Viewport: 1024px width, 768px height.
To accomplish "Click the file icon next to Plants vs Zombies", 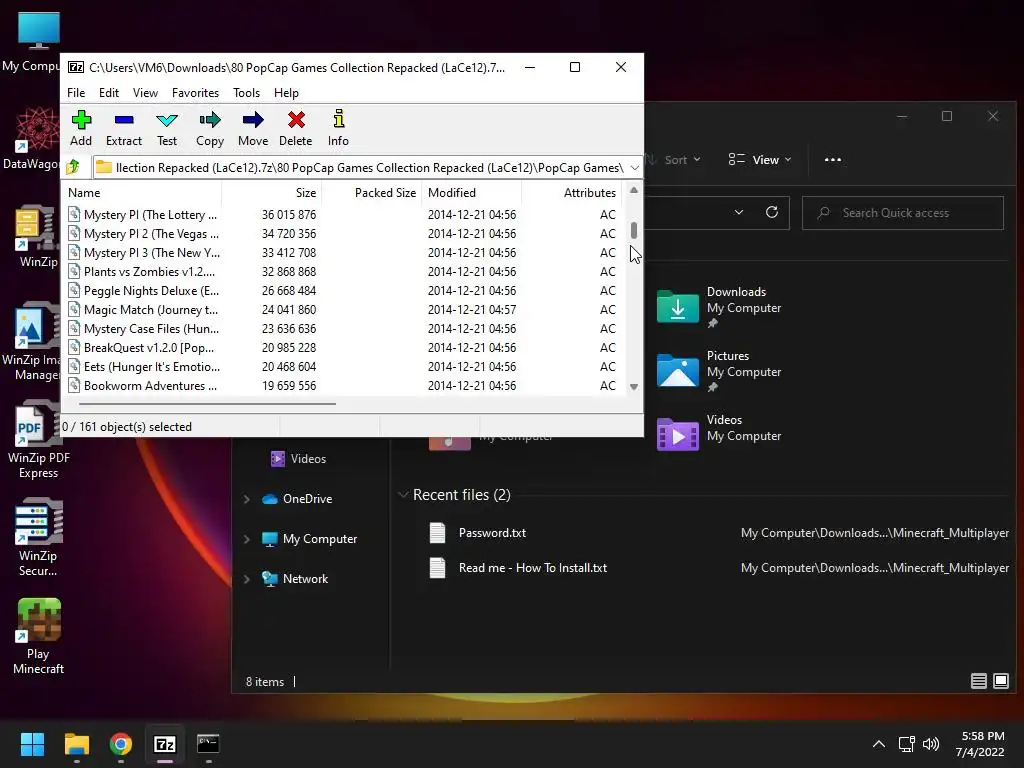I will (x=74, y=271).
